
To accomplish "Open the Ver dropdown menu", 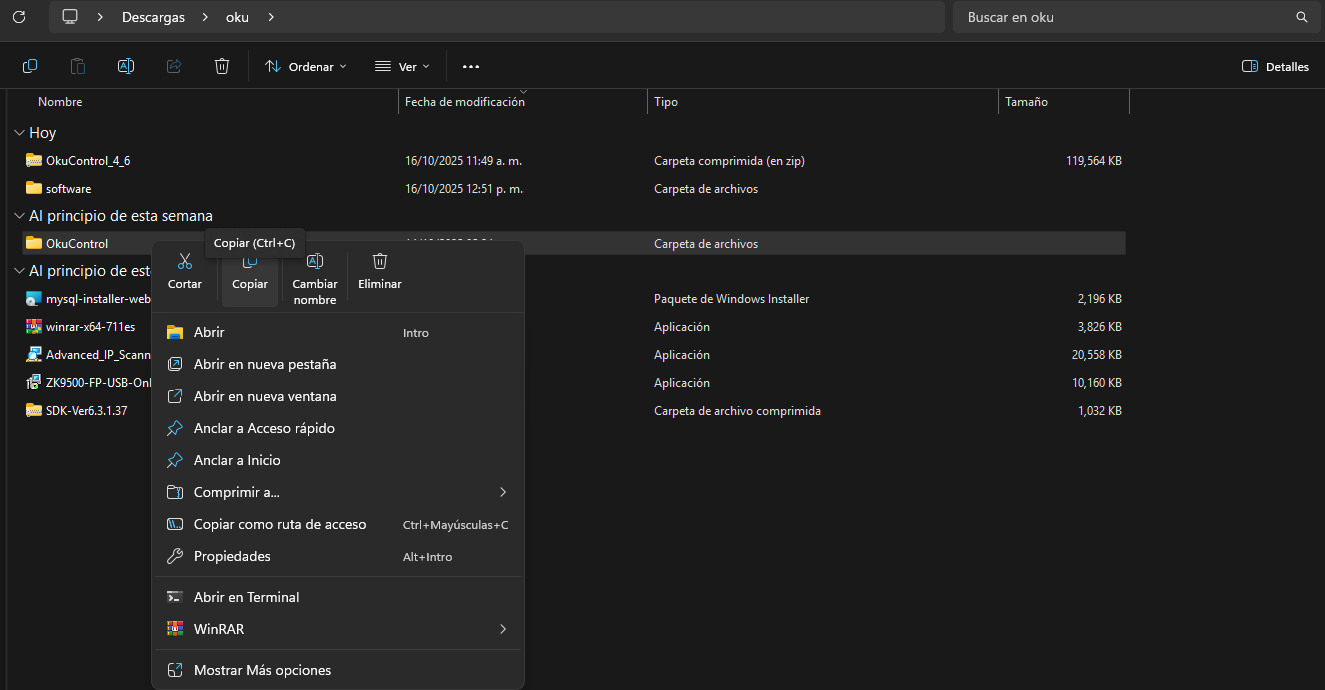I will click(x=402, y=66).
